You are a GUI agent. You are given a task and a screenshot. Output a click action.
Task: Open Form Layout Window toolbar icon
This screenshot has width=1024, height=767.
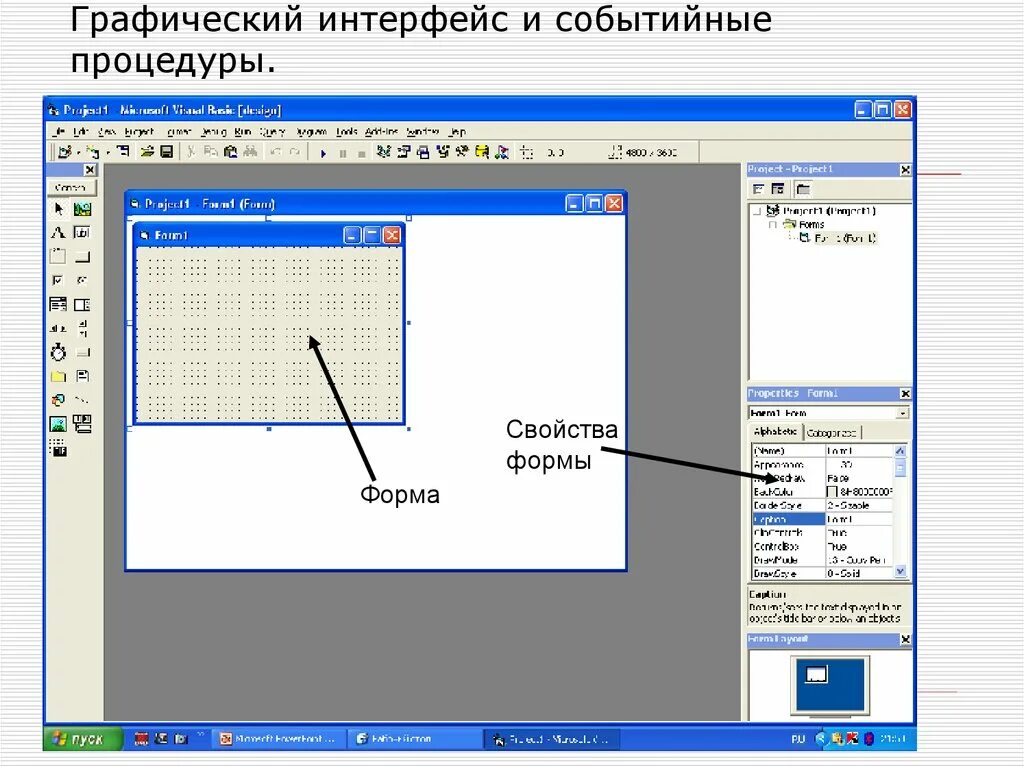[x=423, y=152]
